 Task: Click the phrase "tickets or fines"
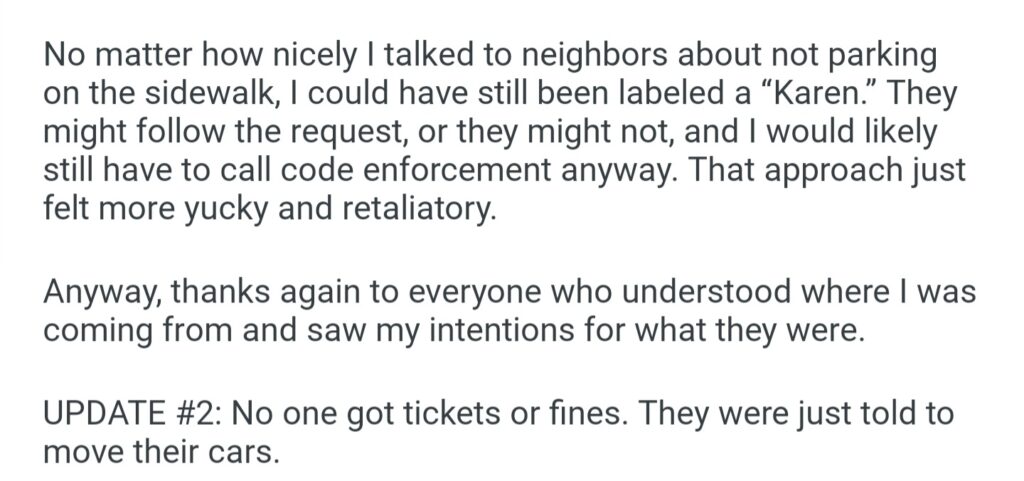coord(505,414)
